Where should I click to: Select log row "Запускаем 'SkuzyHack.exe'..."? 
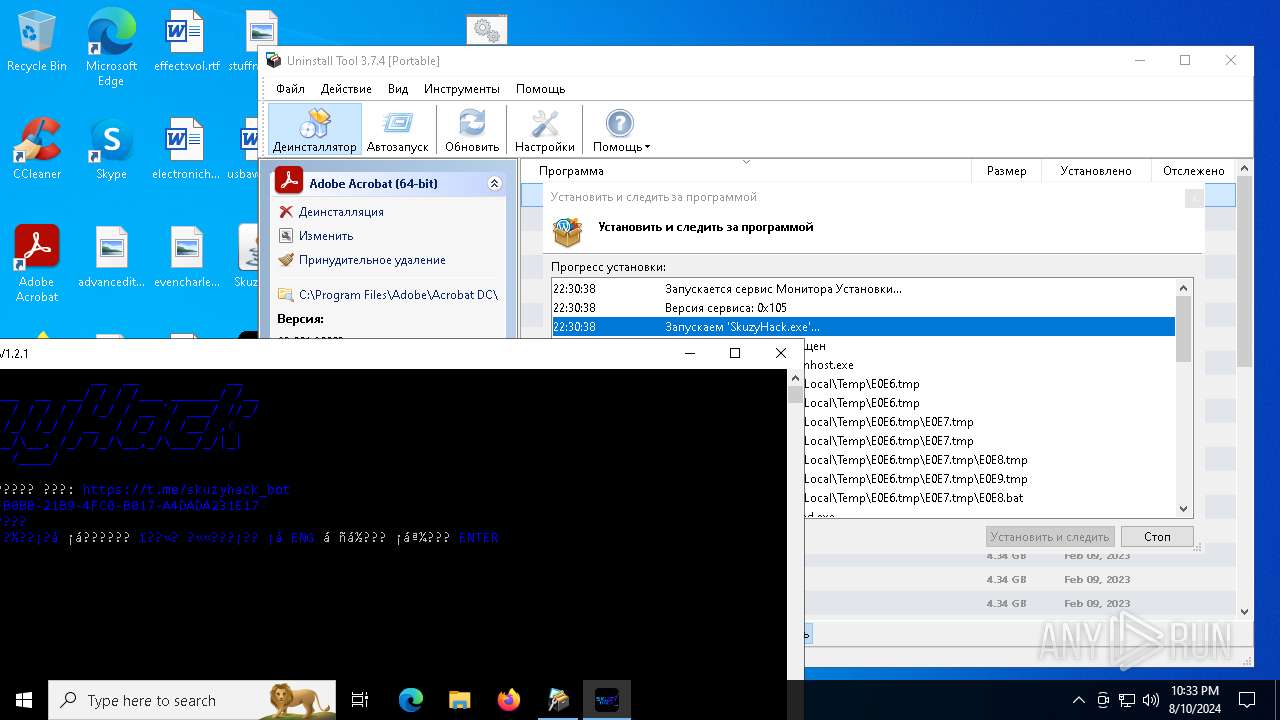(x=863, y=327)
